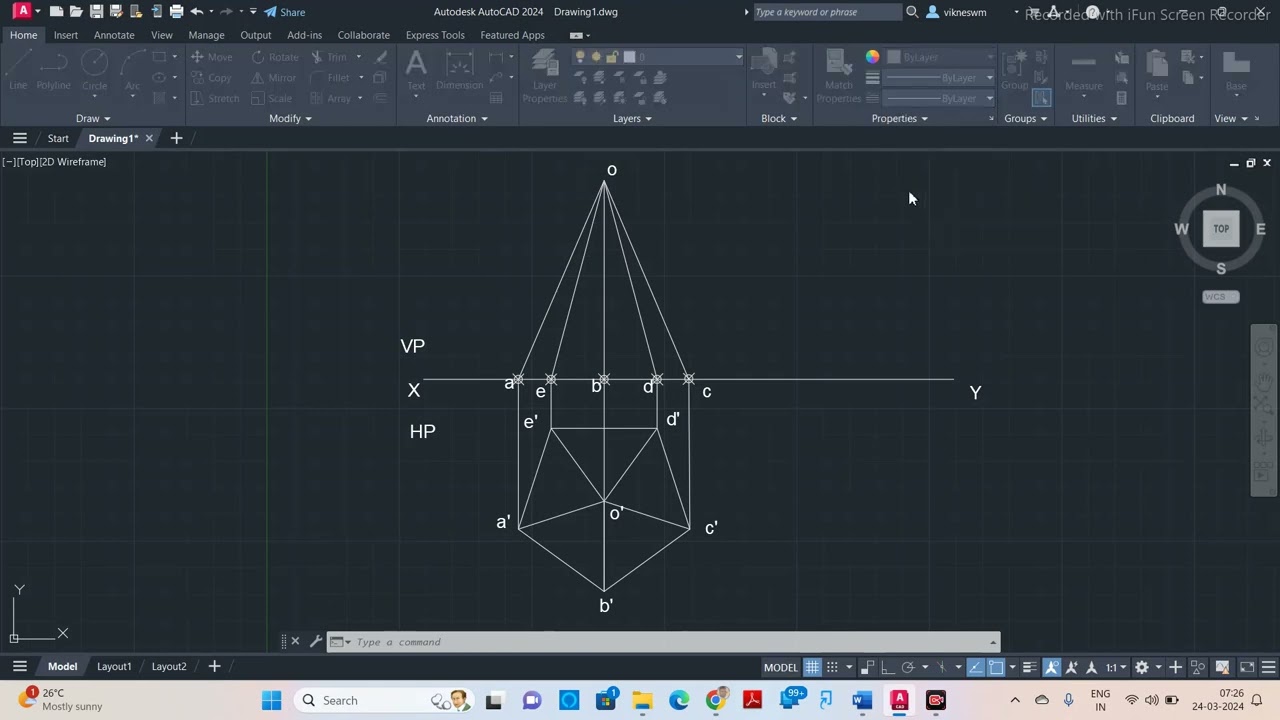The image size is (1280, 720).
Task: Expand the Draw panel
Action: [x=93, y=118]
